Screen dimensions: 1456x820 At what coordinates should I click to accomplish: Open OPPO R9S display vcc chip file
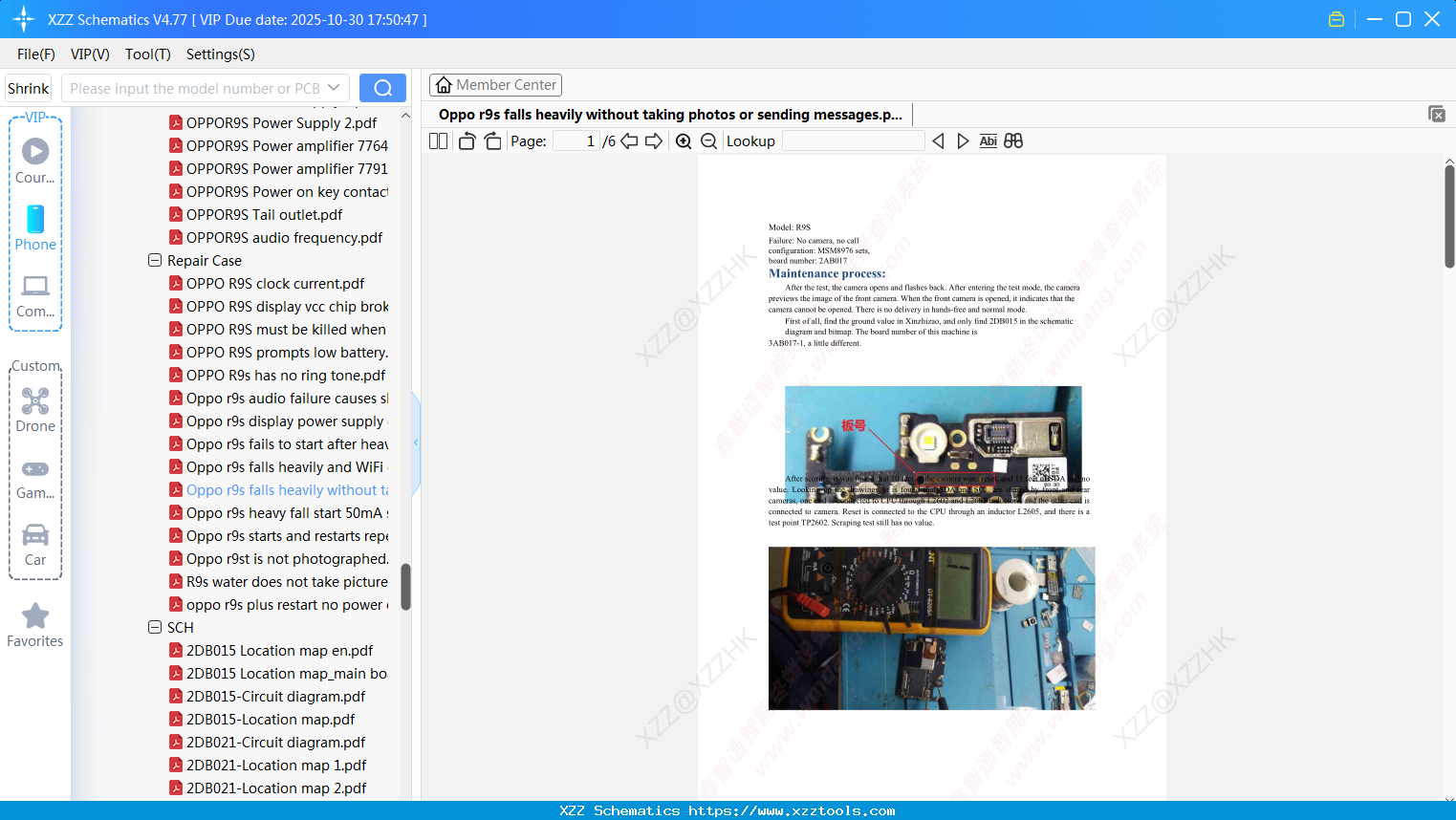pyautogui.click(x=278, y=307)
